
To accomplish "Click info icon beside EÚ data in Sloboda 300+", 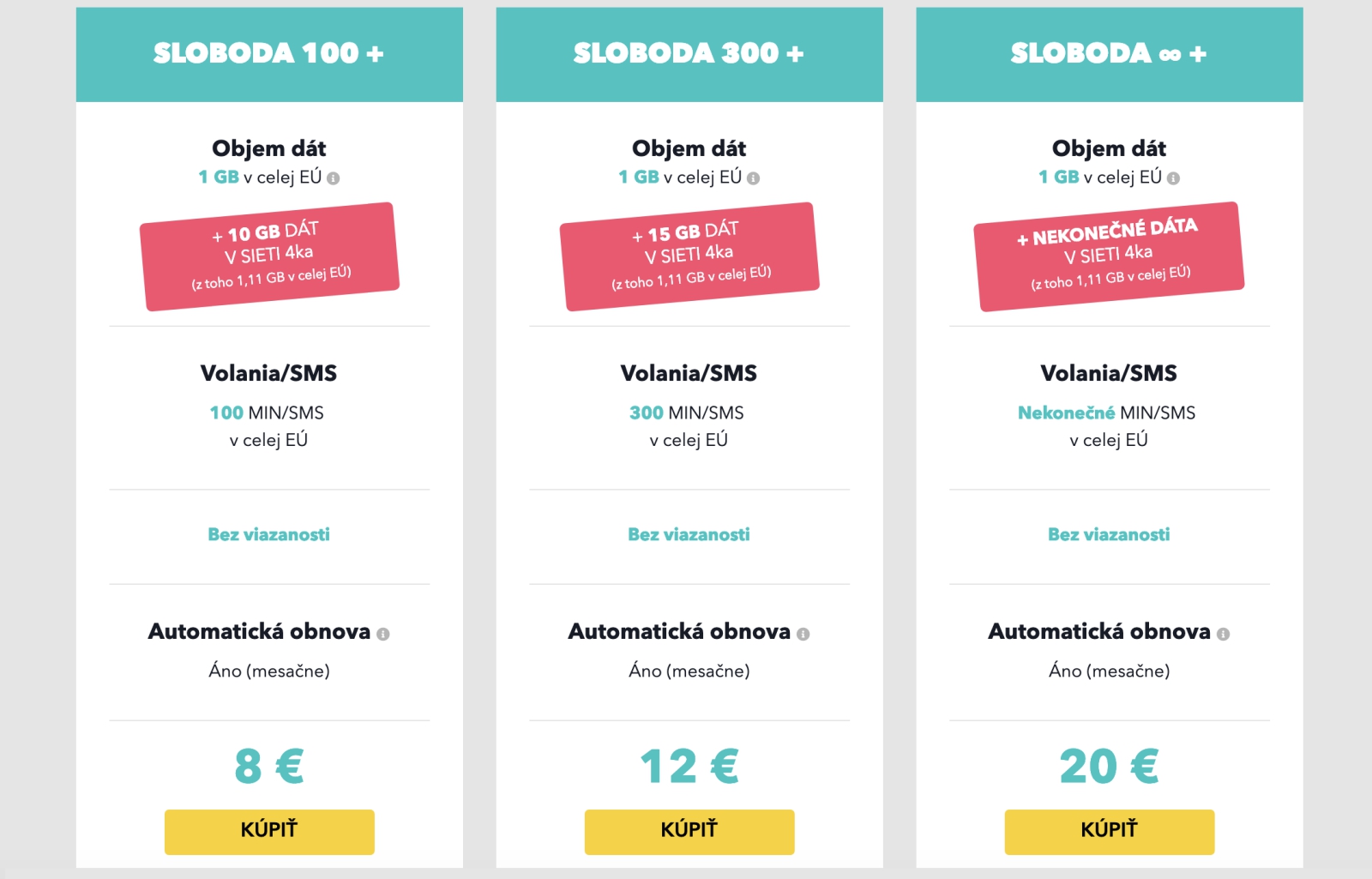I will [x=754, y=178].
